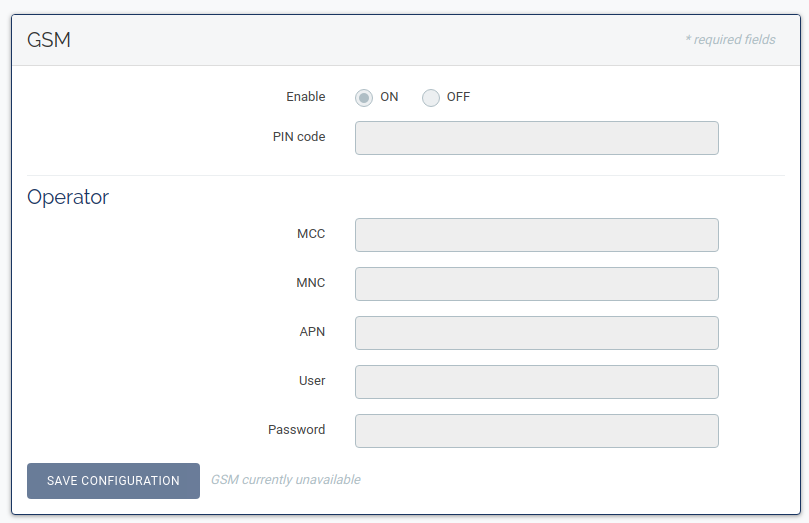Click the User input field

pos(536,382)
